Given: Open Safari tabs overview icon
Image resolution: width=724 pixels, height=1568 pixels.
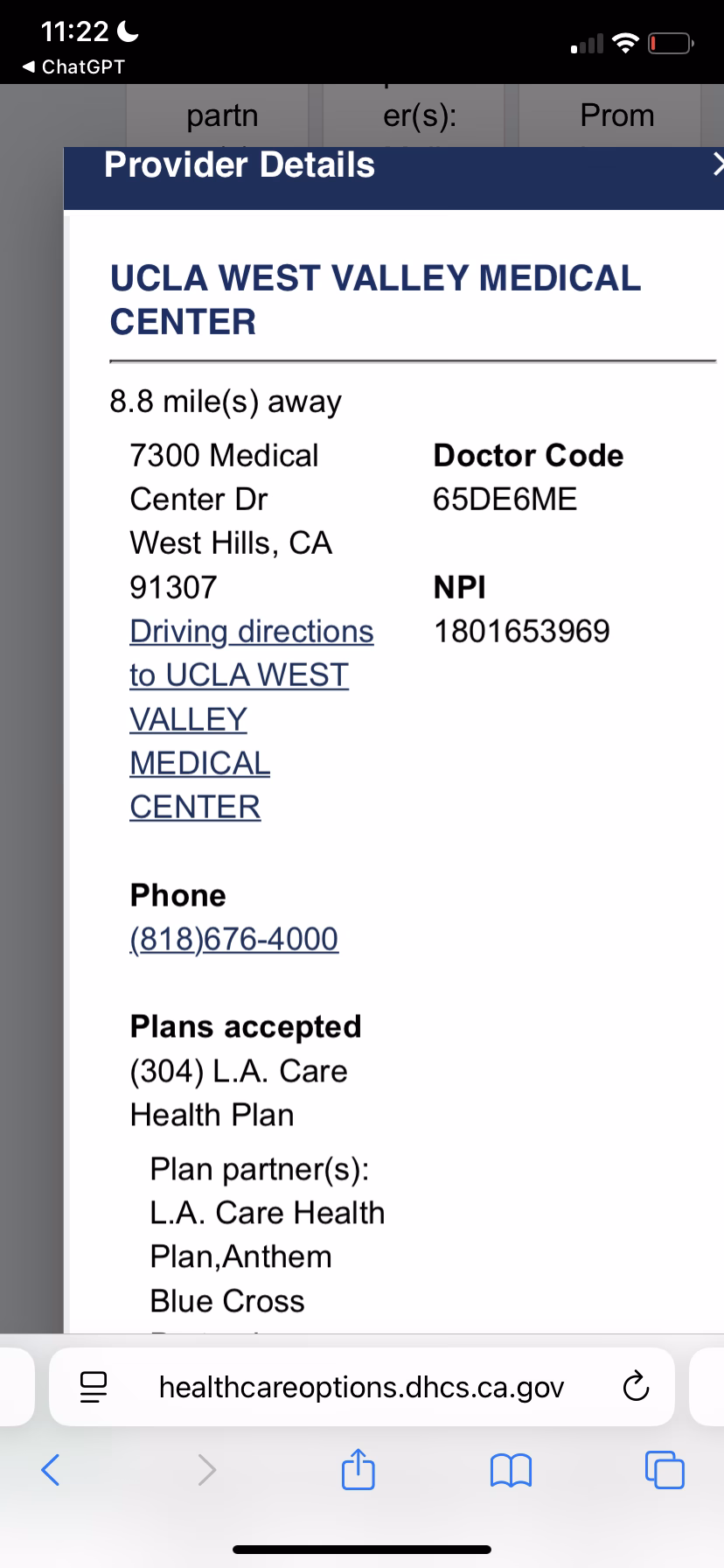Looking at the screenshot, I should coord(665,1469).
